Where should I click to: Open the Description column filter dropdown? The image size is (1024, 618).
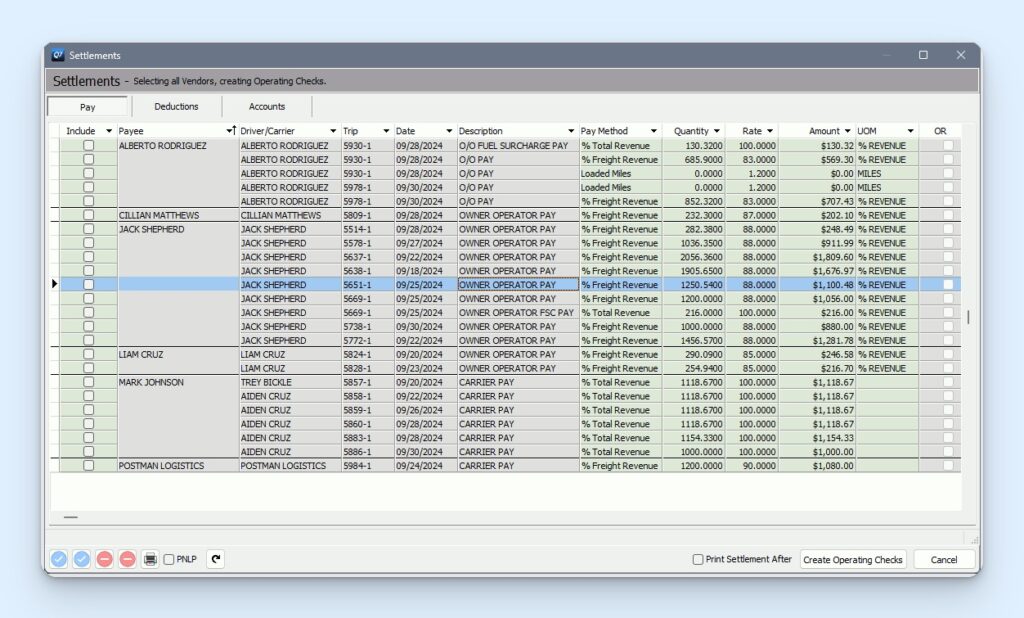(x=571, y=131)
